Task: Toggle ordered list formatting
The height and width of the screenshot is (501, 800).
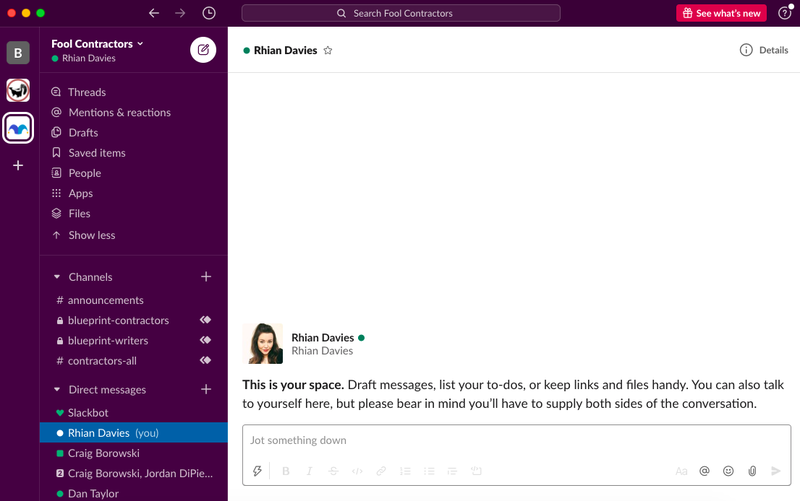Action: coord(405,471)
